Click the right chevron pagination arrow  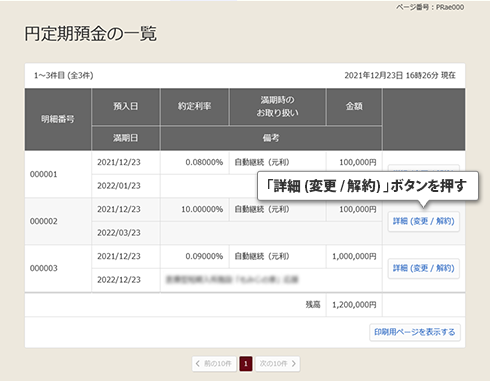coord(294,364)
